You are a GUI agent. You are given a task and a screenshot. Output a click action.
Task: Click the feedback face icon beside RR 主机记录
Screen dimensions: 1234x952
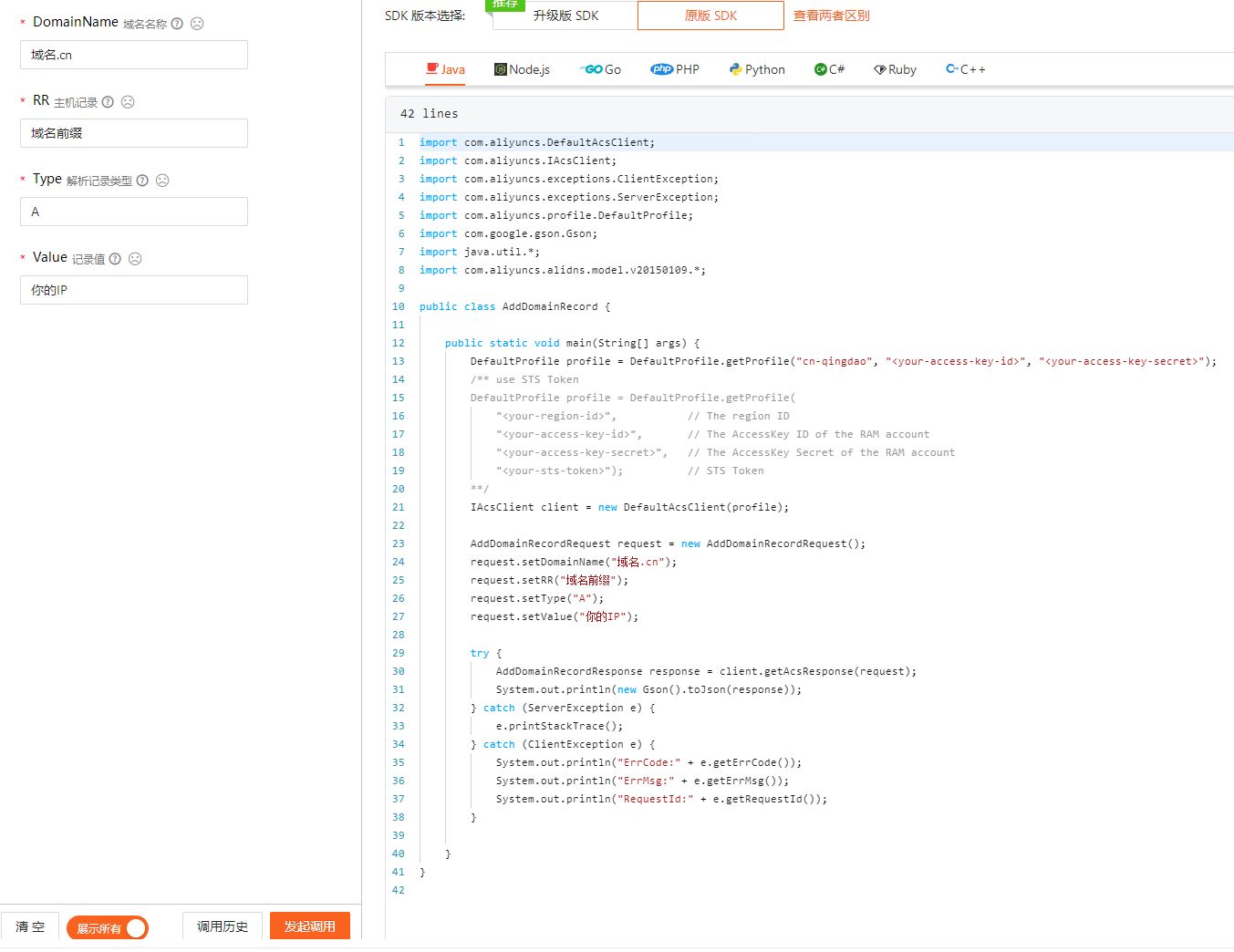(128, 102)
